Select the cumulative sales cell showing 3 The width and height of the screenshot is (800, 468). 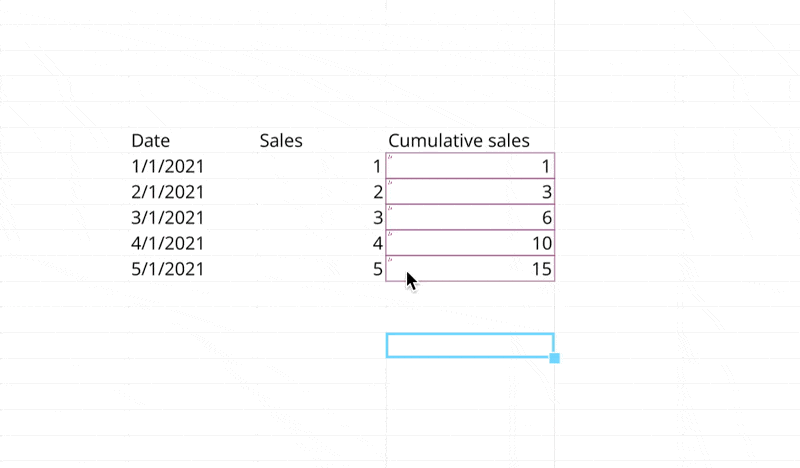470,192
